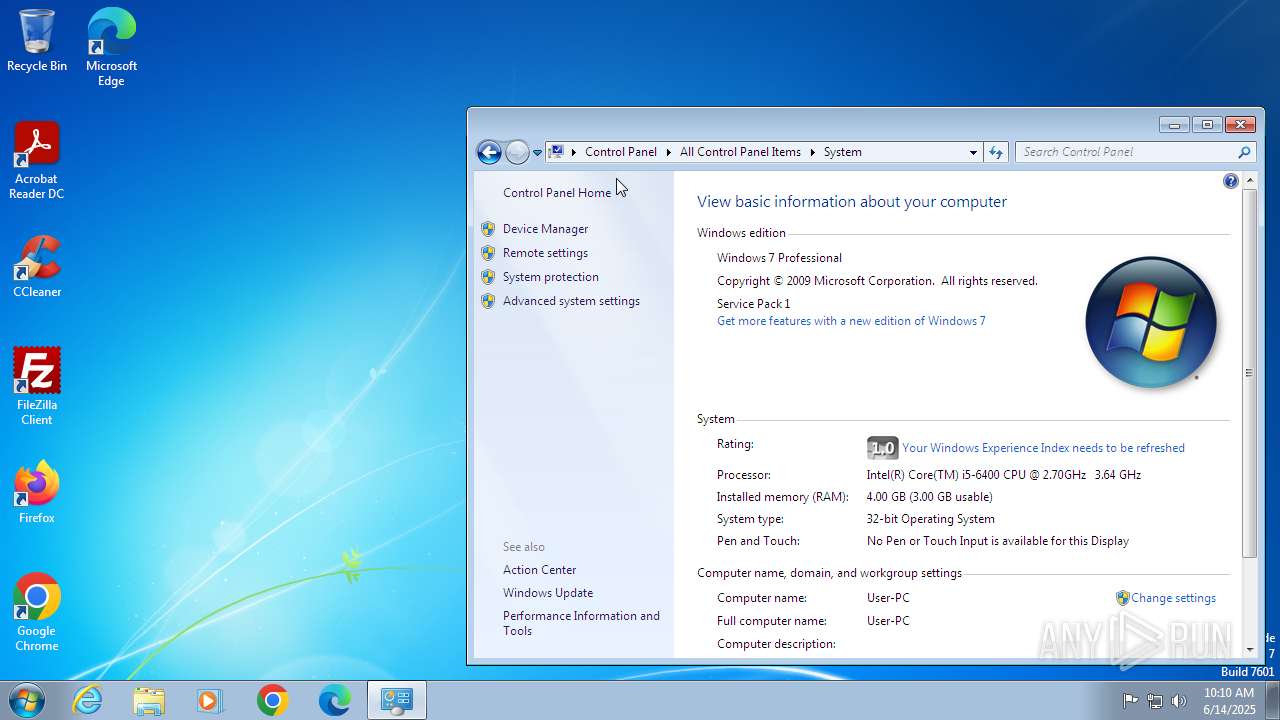Minimize the System window
1280x720 pixels.
point(1175,125)
